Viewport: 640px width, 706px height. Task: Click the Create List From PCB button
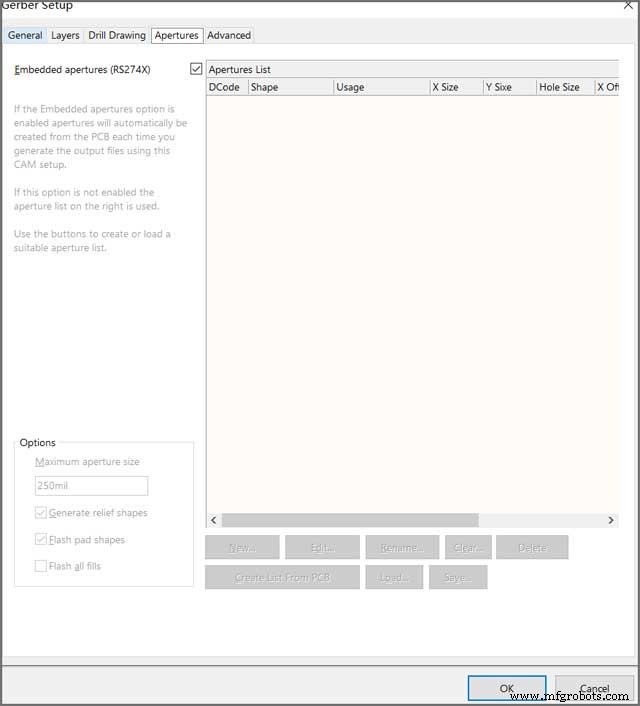pos(282,577)
